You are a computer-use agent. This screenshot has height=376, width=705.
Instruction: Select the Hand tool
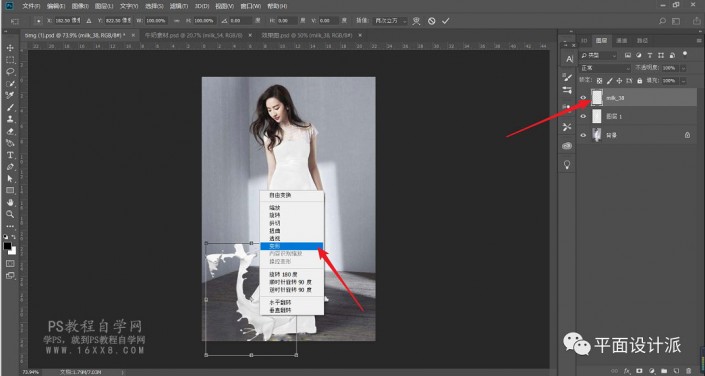coord(10,202)
